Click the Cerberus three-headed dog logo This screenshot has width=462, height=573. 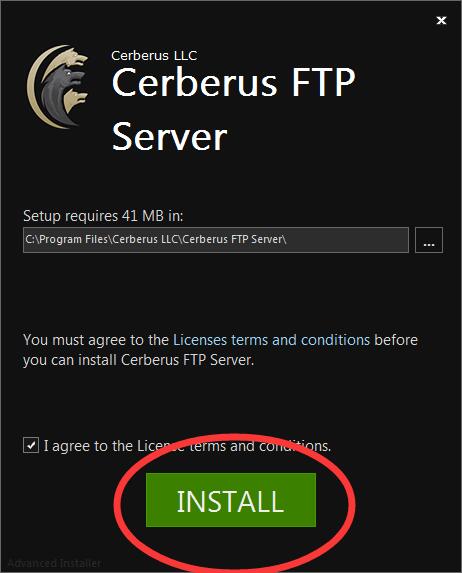coord(58,87)
